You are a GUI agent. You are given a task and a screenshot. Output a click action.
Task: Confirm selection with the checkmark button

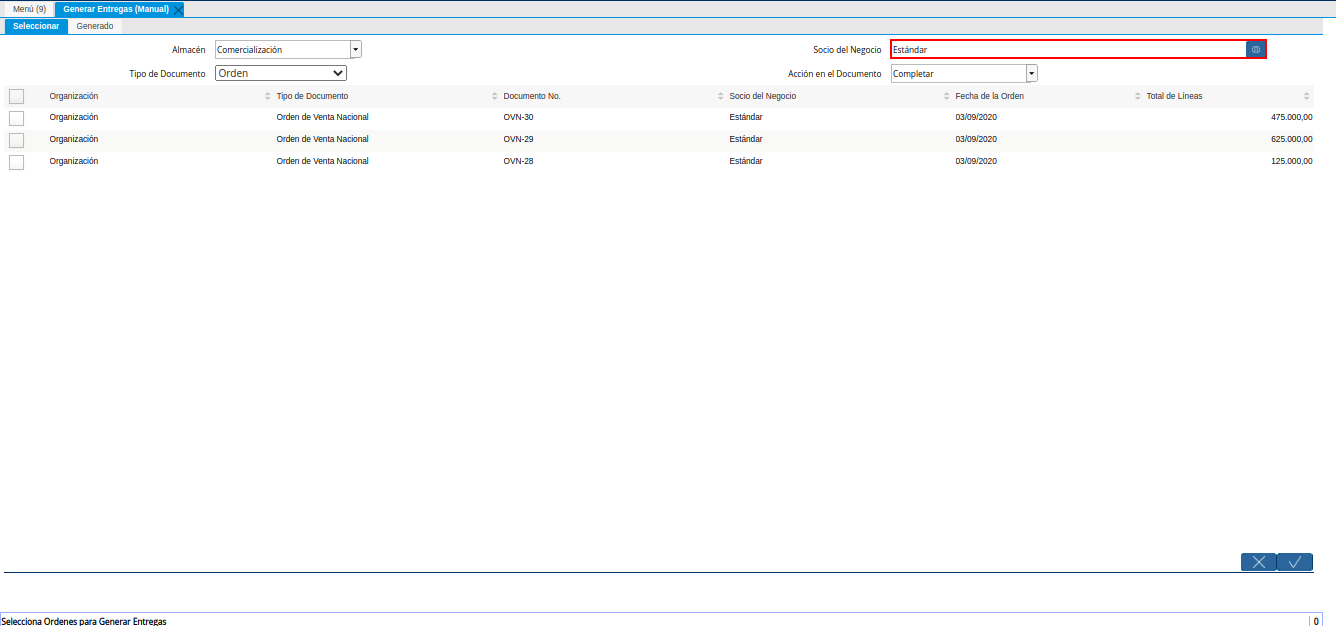click(1295, 562)
